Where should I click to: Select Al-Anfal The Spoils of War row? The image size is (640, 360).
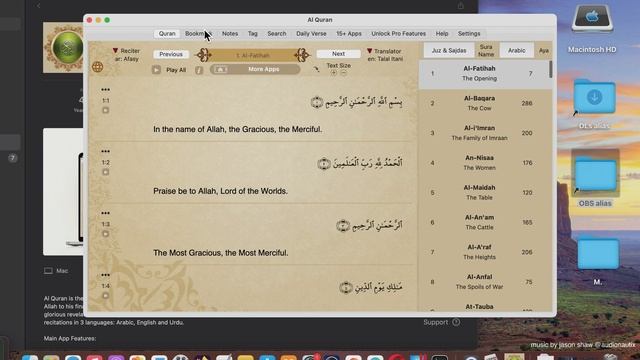[x=485, y=282]
